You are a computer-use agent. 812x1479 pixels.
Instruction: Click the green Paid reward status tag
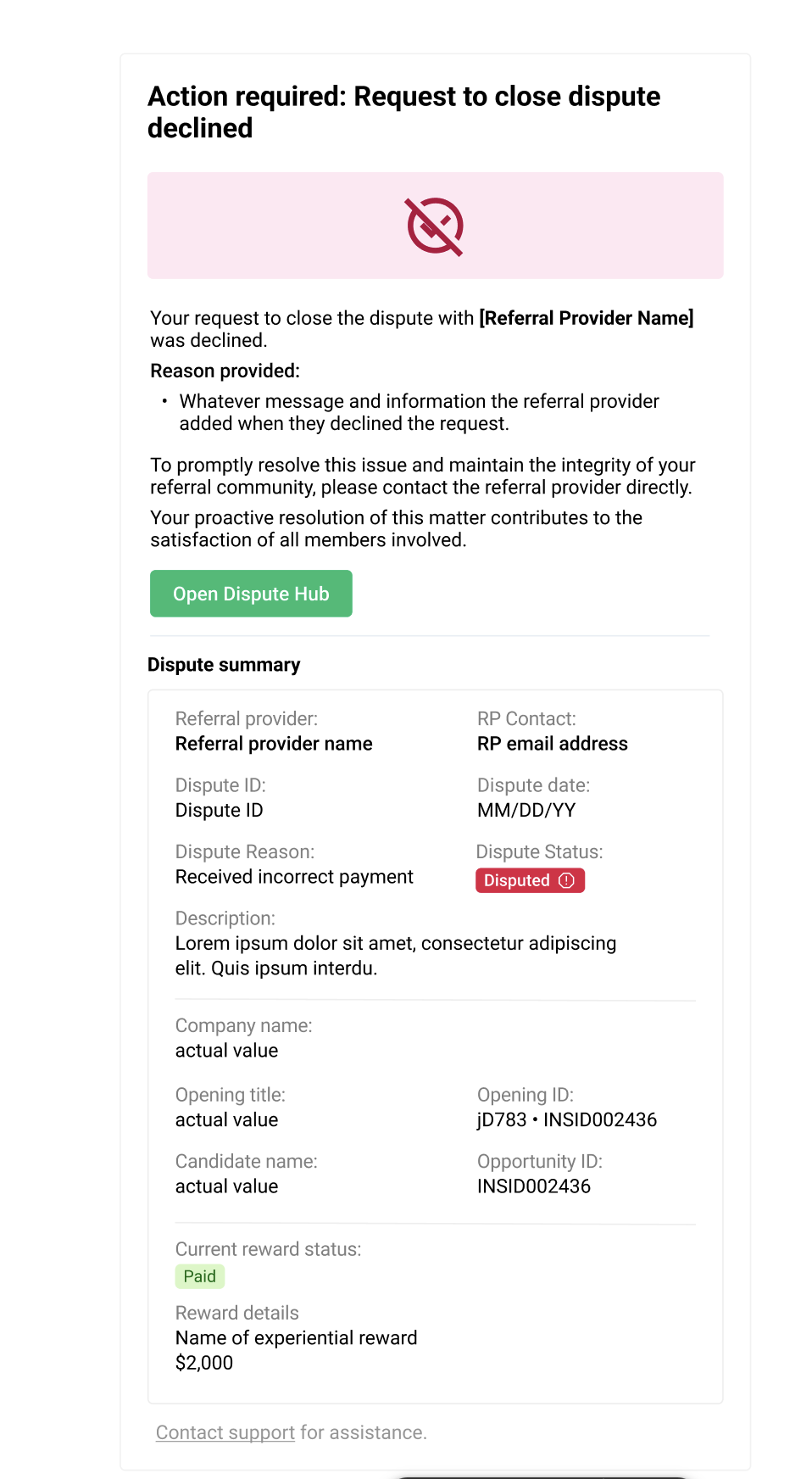click(199, 1276)
